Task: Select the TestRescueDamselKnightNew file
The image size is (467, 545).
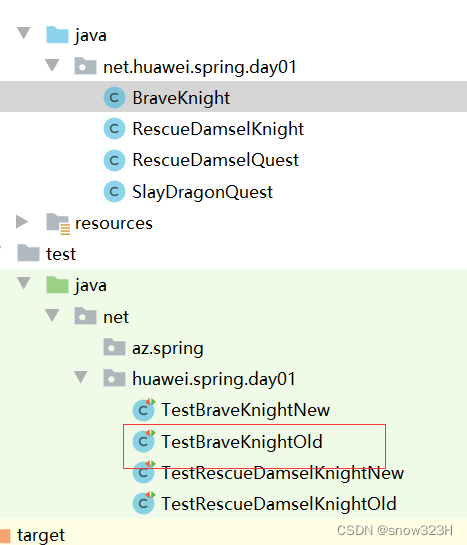Action: (x=282, y=473)
